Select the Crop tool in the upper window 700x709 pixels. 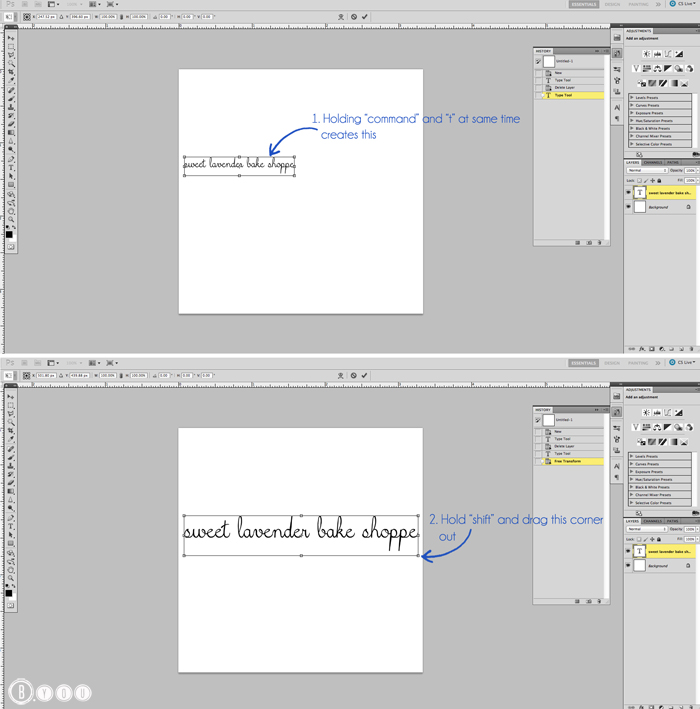[11, 72]
